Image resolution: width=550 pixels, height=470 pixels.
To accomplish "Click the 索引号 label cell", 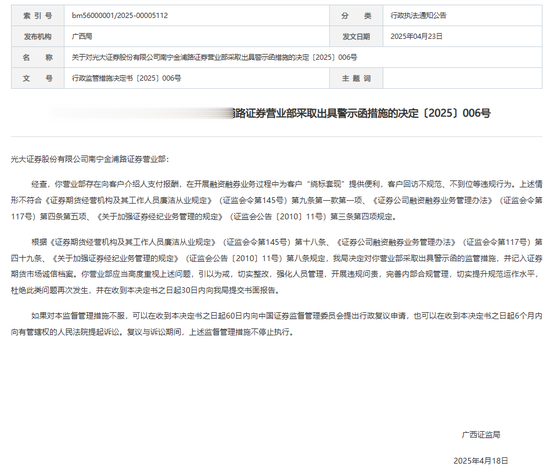I will pyautogui.click(x=38, y=15).
